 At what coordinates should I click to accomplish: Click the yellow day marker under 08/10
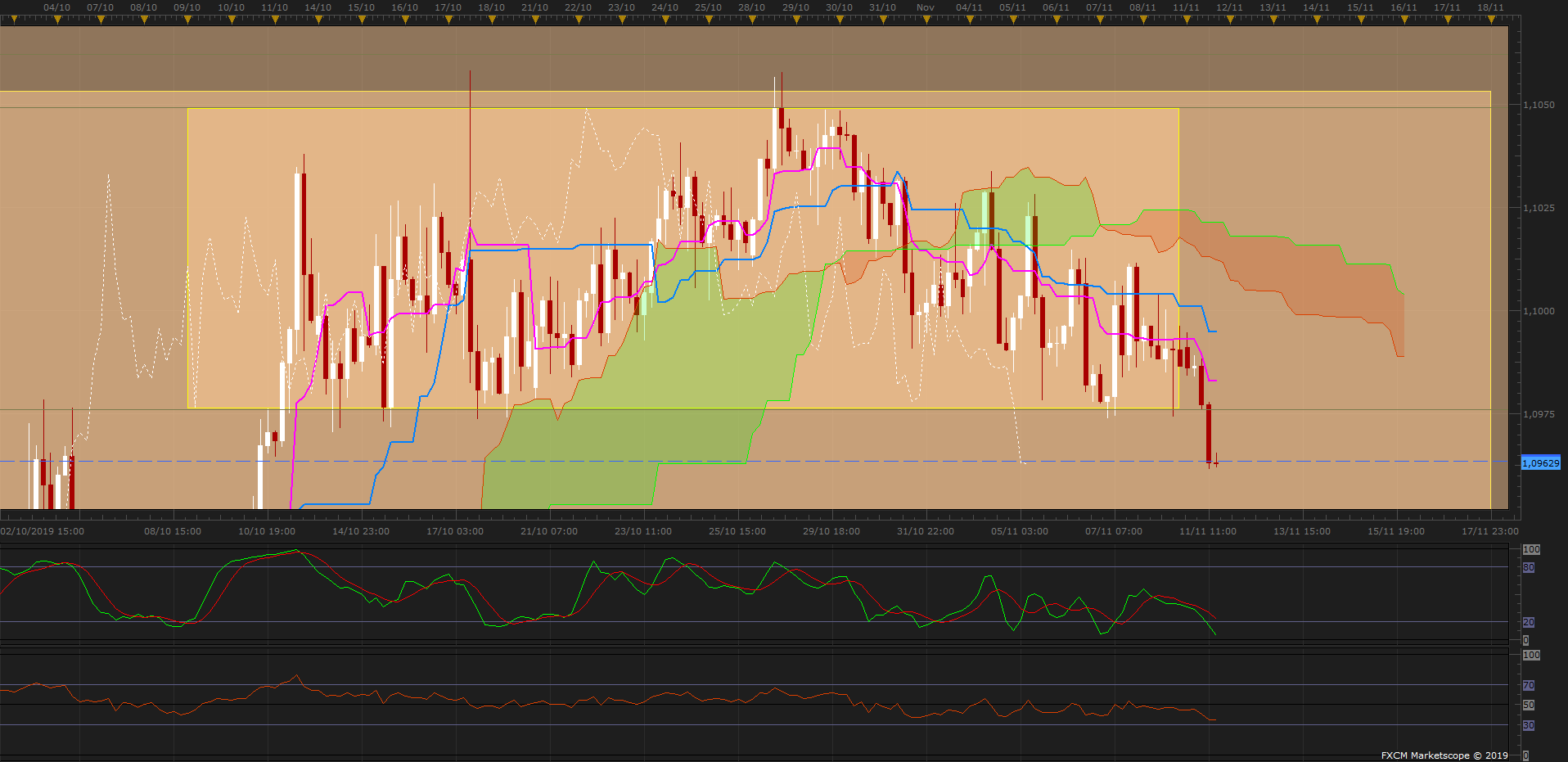coord(144,19)
